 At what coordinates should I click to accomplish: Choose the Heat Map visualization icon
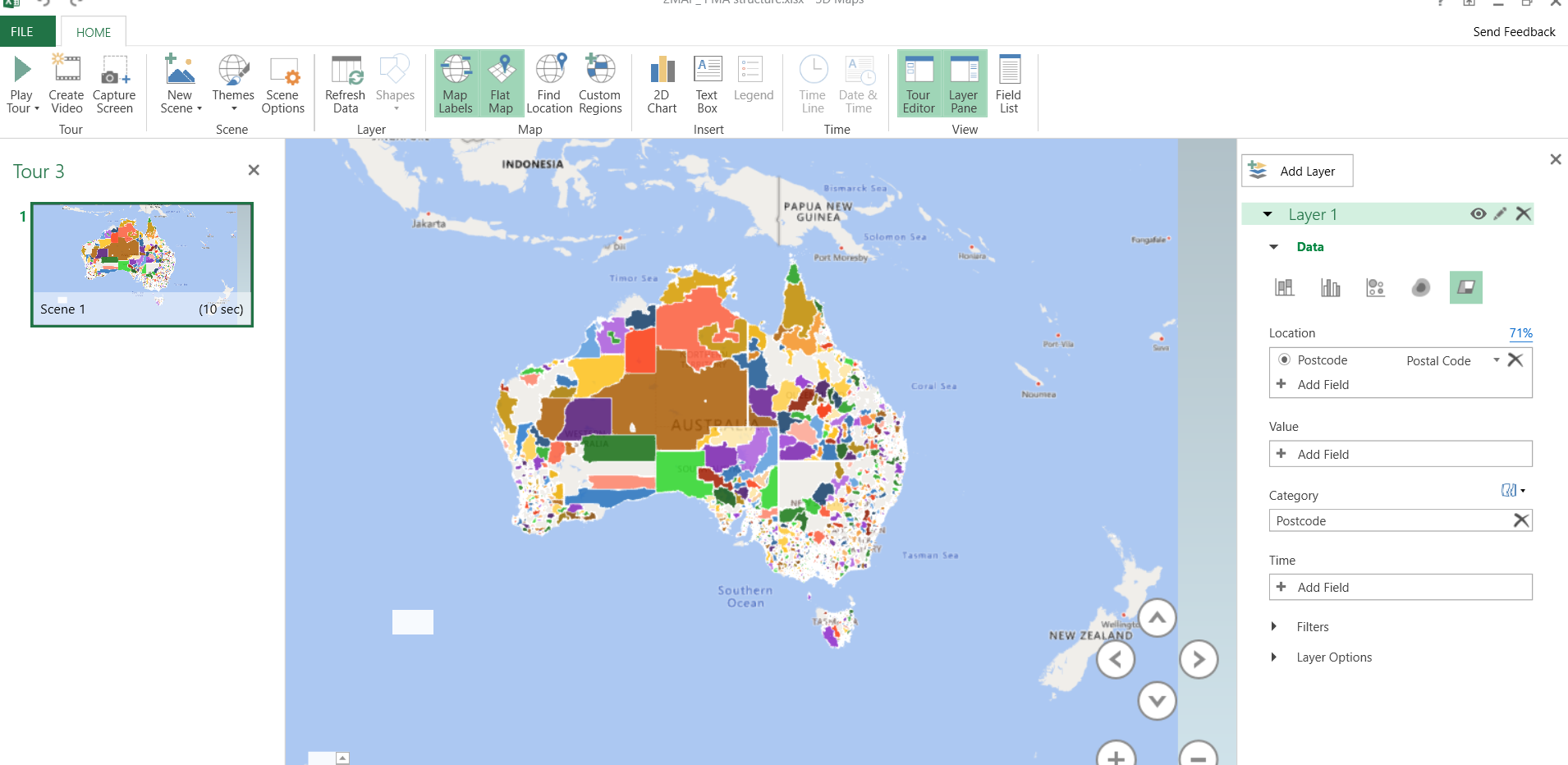1420,287
